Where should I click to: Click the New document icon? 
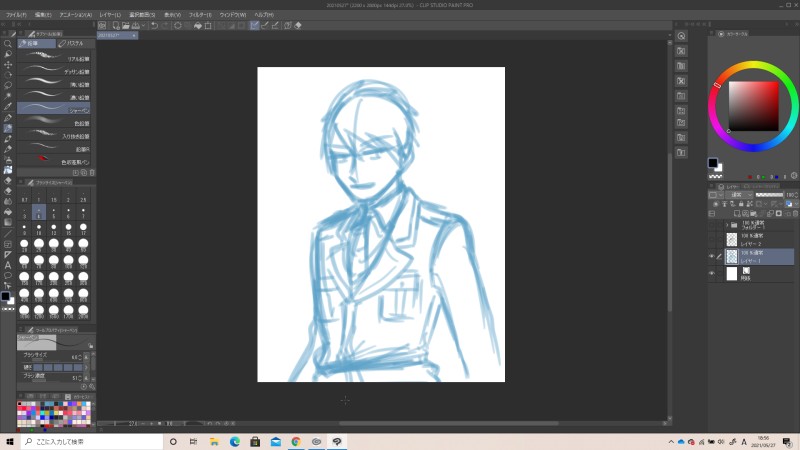[x=116, y=26]
